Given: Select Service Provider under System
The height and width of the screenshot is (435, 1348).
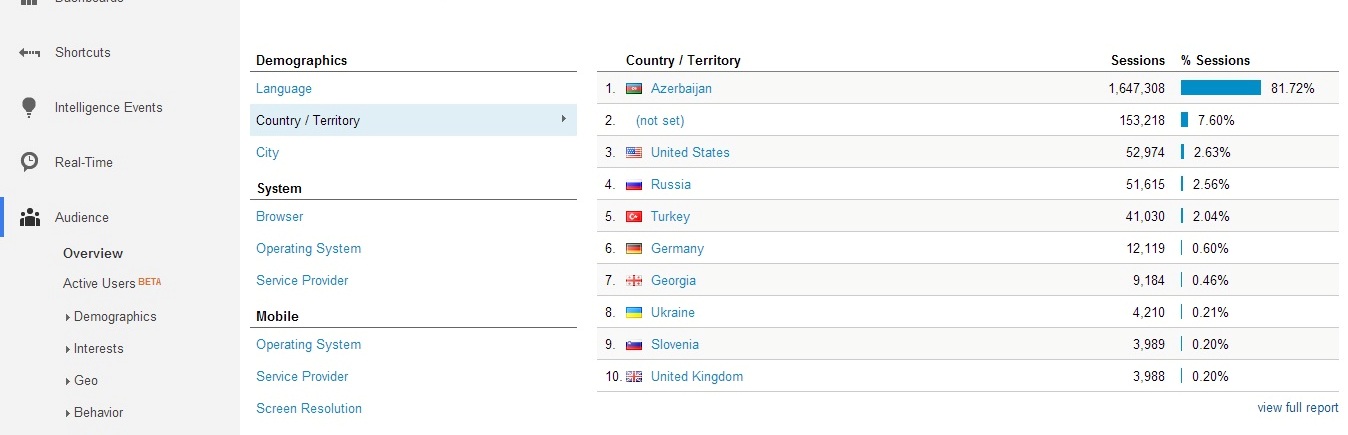Looking at the screenshot, I should pyautogui.click(x=302, y=280).
